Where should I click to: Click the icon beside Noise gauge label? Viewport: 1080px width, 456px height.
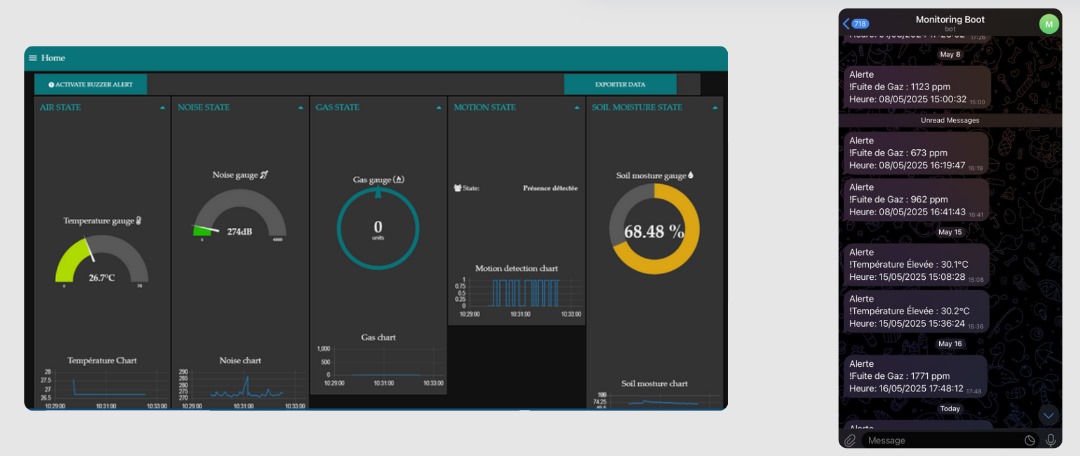coord(264,175)
